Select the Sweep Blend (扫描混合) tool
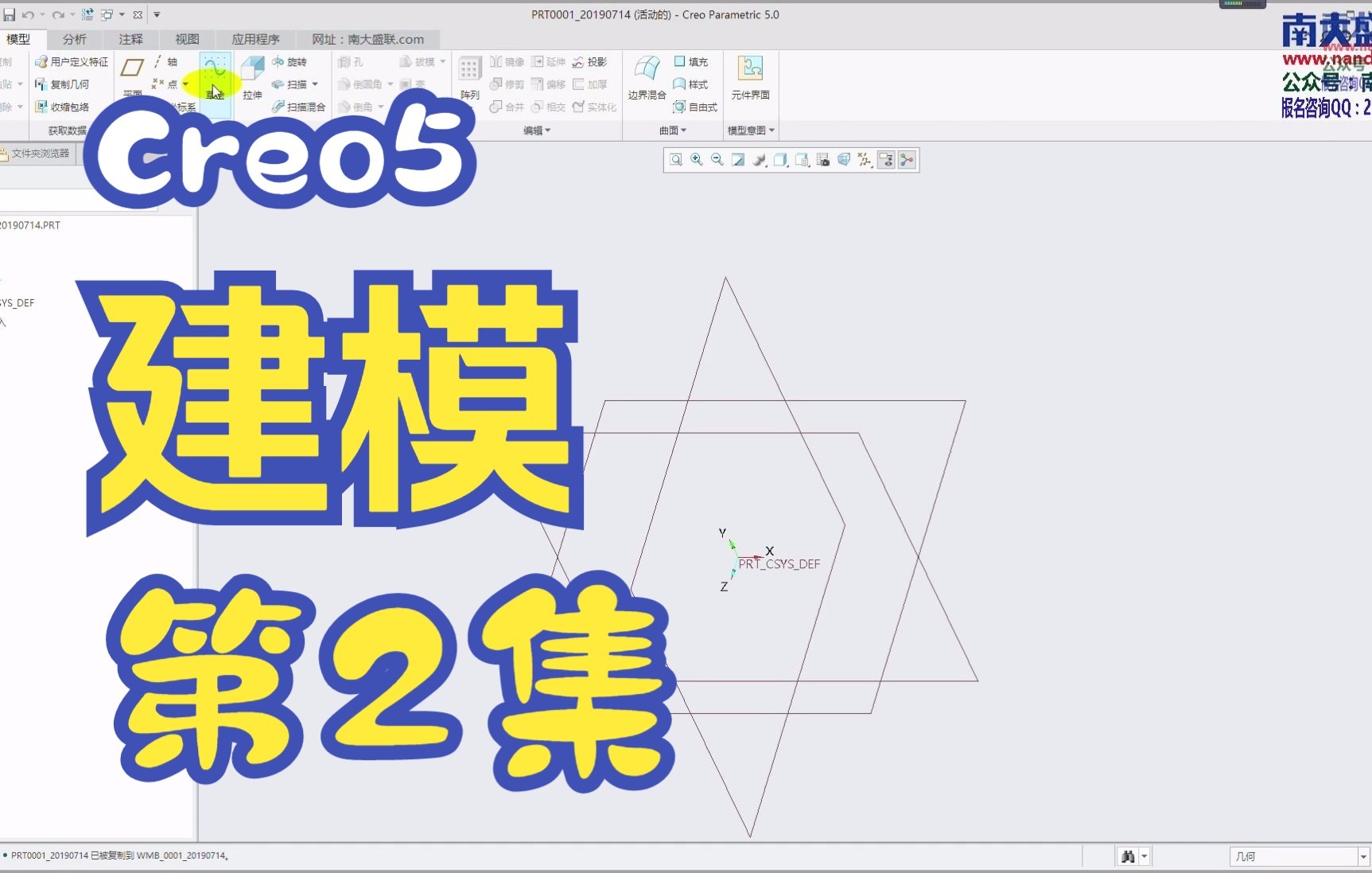This screenshot has width=1372, height=873. 301,107
